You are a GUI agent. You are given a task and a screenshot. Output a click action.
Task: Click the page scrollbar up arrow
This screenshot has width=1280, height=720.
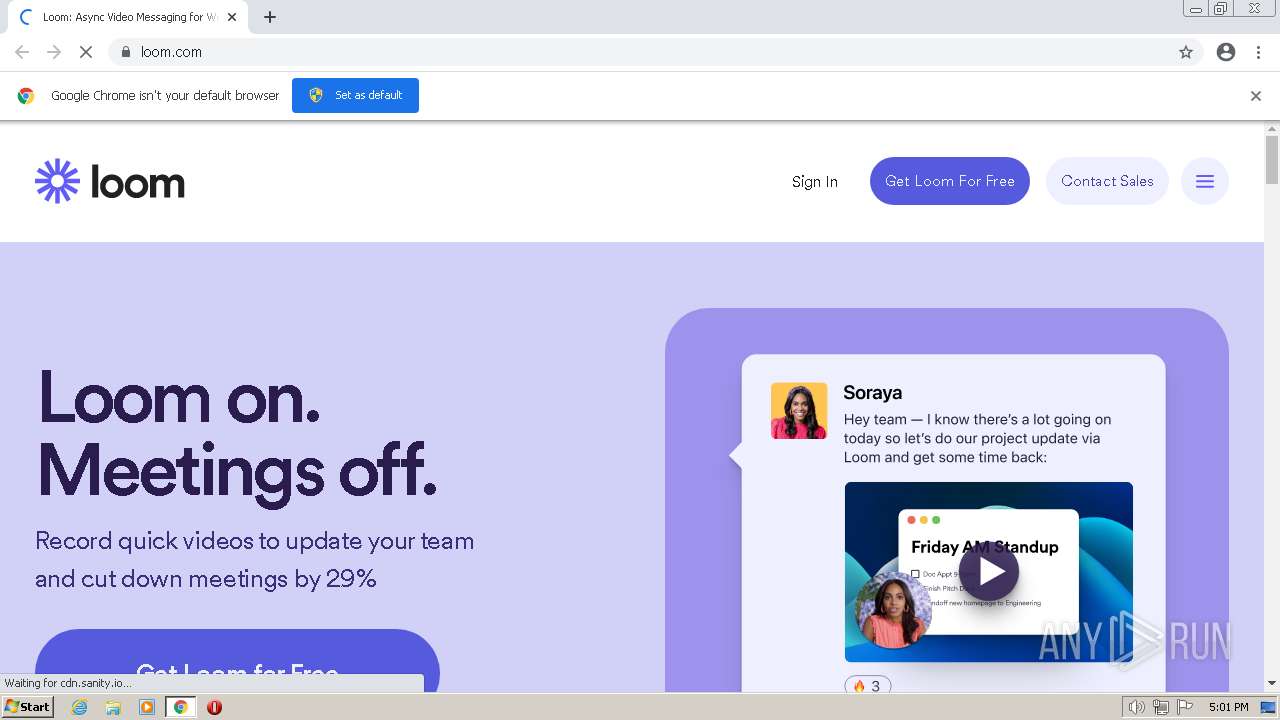[x=1272, y=129]
